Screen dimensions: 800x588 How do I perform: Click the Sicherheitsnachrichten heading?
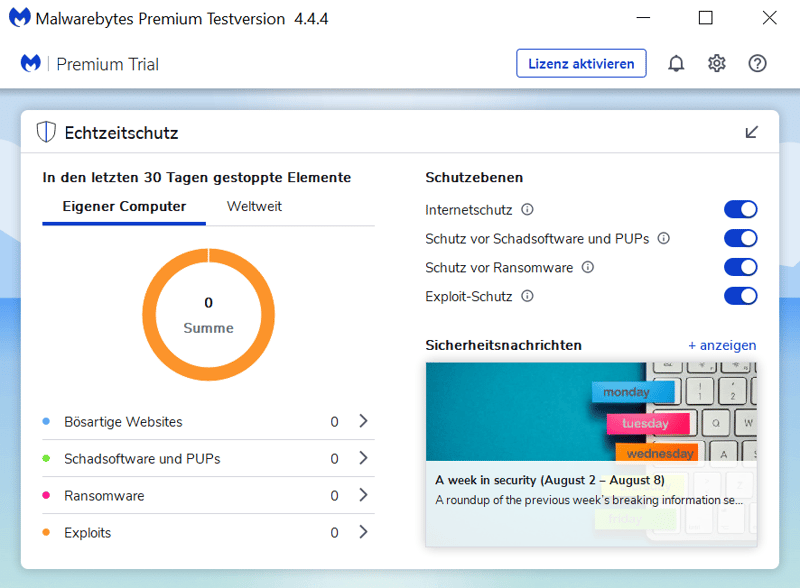tap(503, 346)
